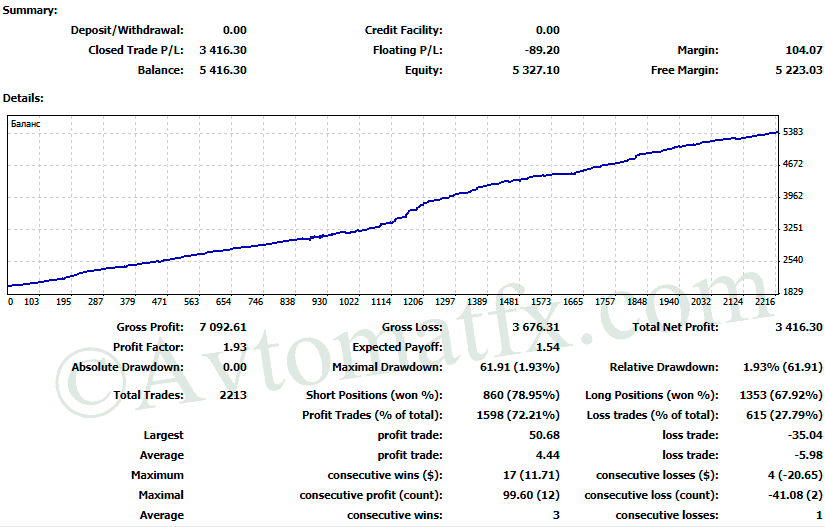
Task: Click the Balance value 5 416.30
Action: coord(223,70)
